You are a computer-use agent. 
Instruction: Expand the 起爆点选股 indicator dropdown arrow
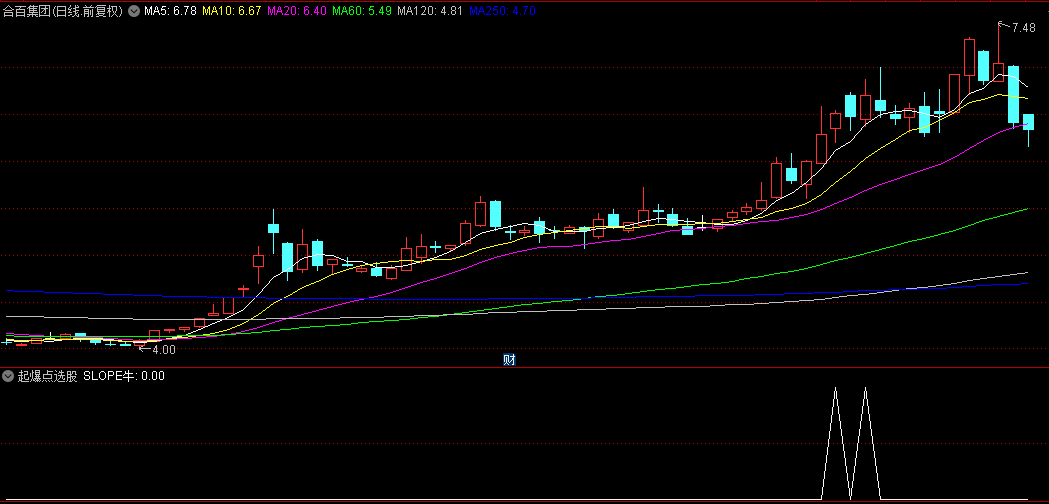click(8, 376)
